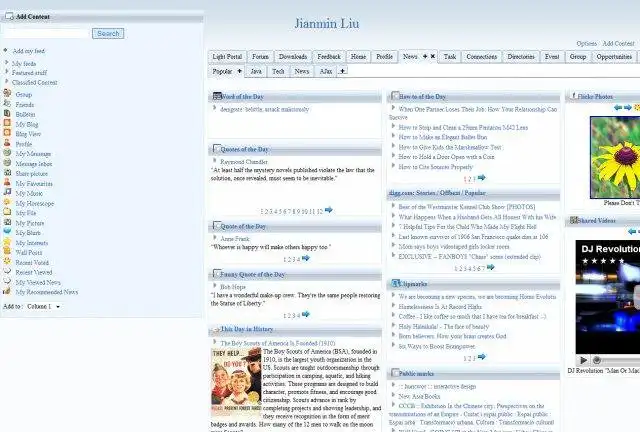640x432 pixels.
Task: Click the Group icon in Add Content sidebar
Action: (7, 93)
